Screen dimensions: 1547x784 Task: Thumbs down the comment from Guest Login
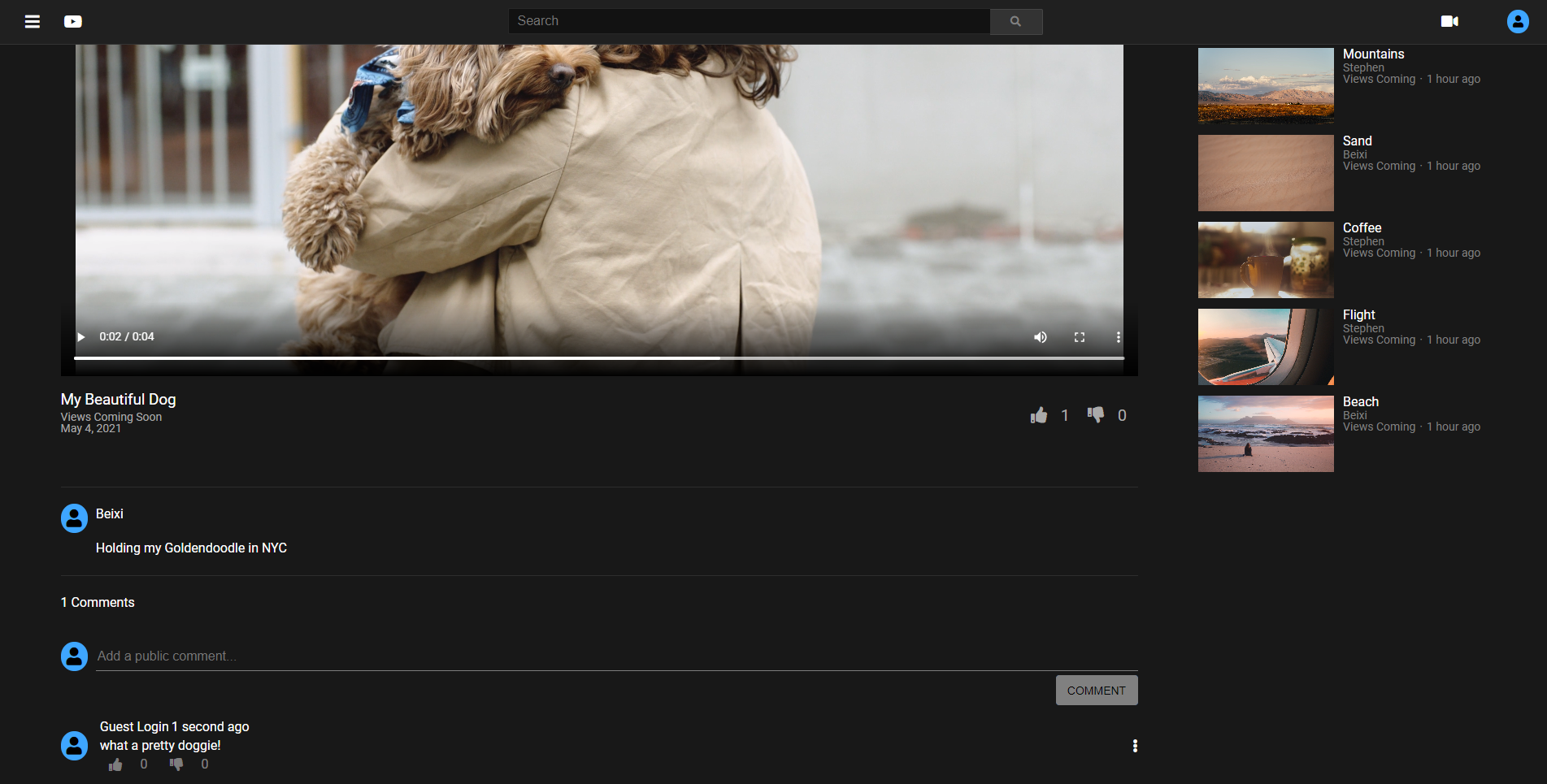tap(176, 764)
